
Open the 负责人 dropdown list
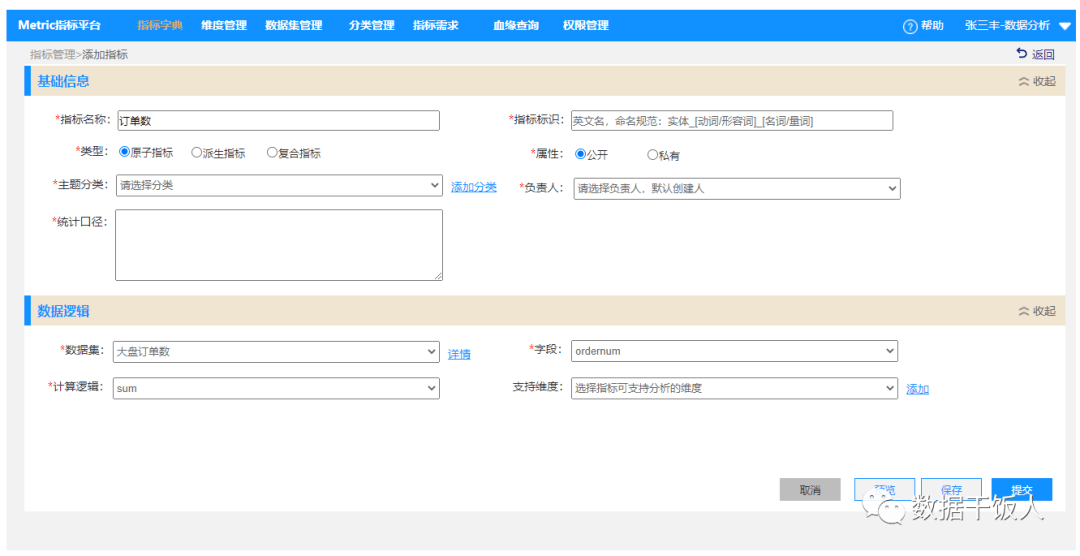(x=737, y=188)
